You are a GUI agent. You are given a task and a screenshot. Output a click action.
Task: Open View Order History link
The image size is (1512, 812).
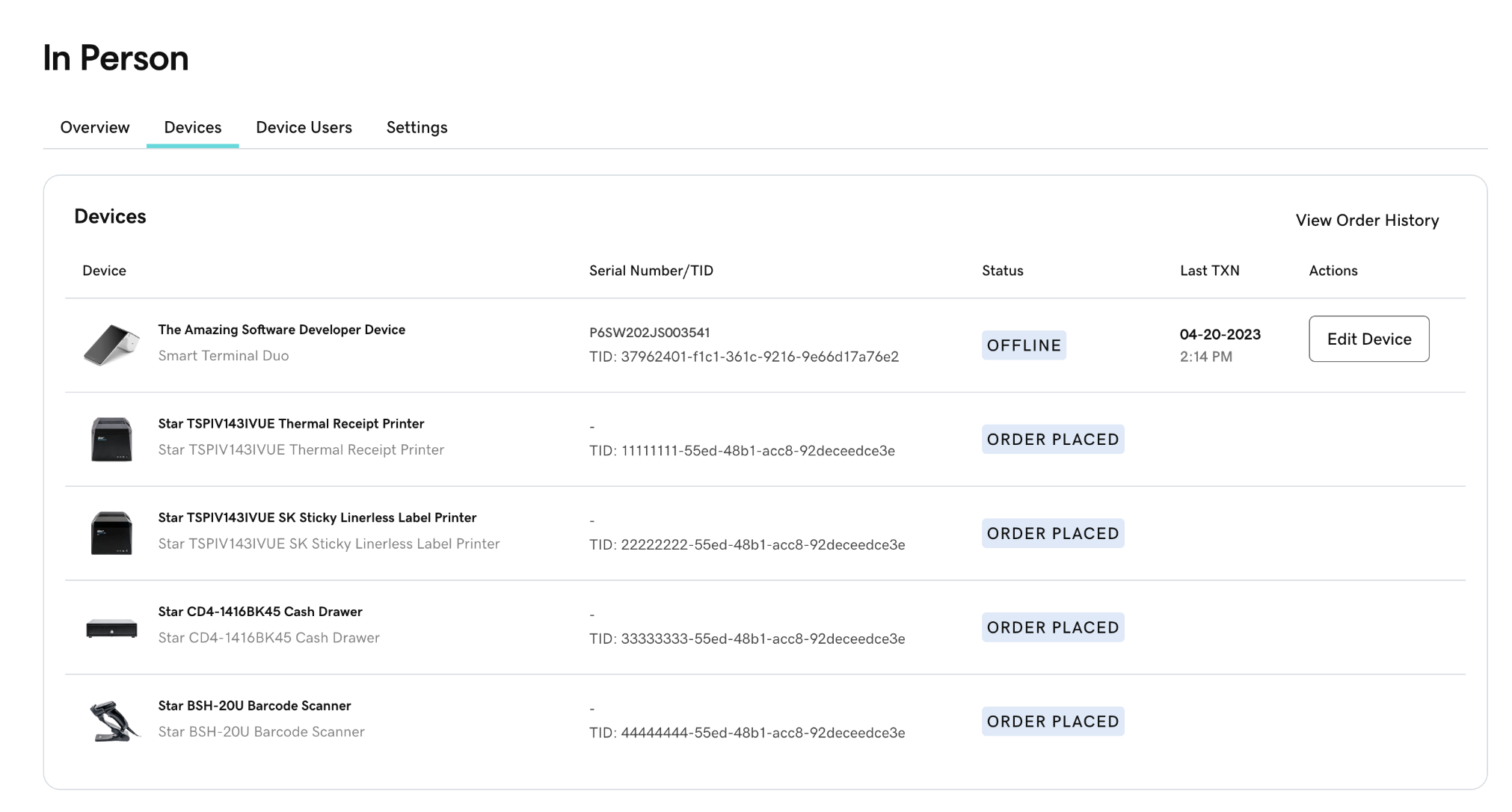[1367, 220]
